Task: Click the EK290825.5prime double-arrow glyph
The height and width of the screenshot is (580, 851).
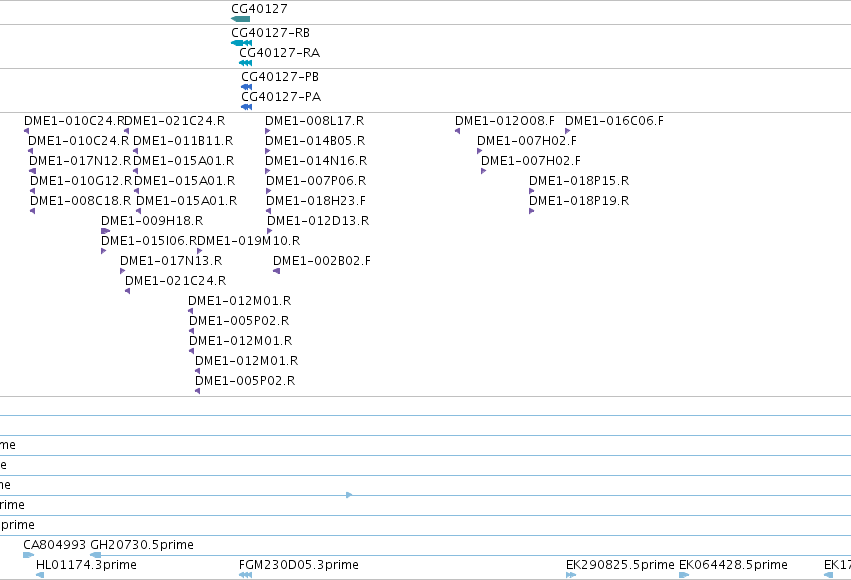Action: point(570,575)
